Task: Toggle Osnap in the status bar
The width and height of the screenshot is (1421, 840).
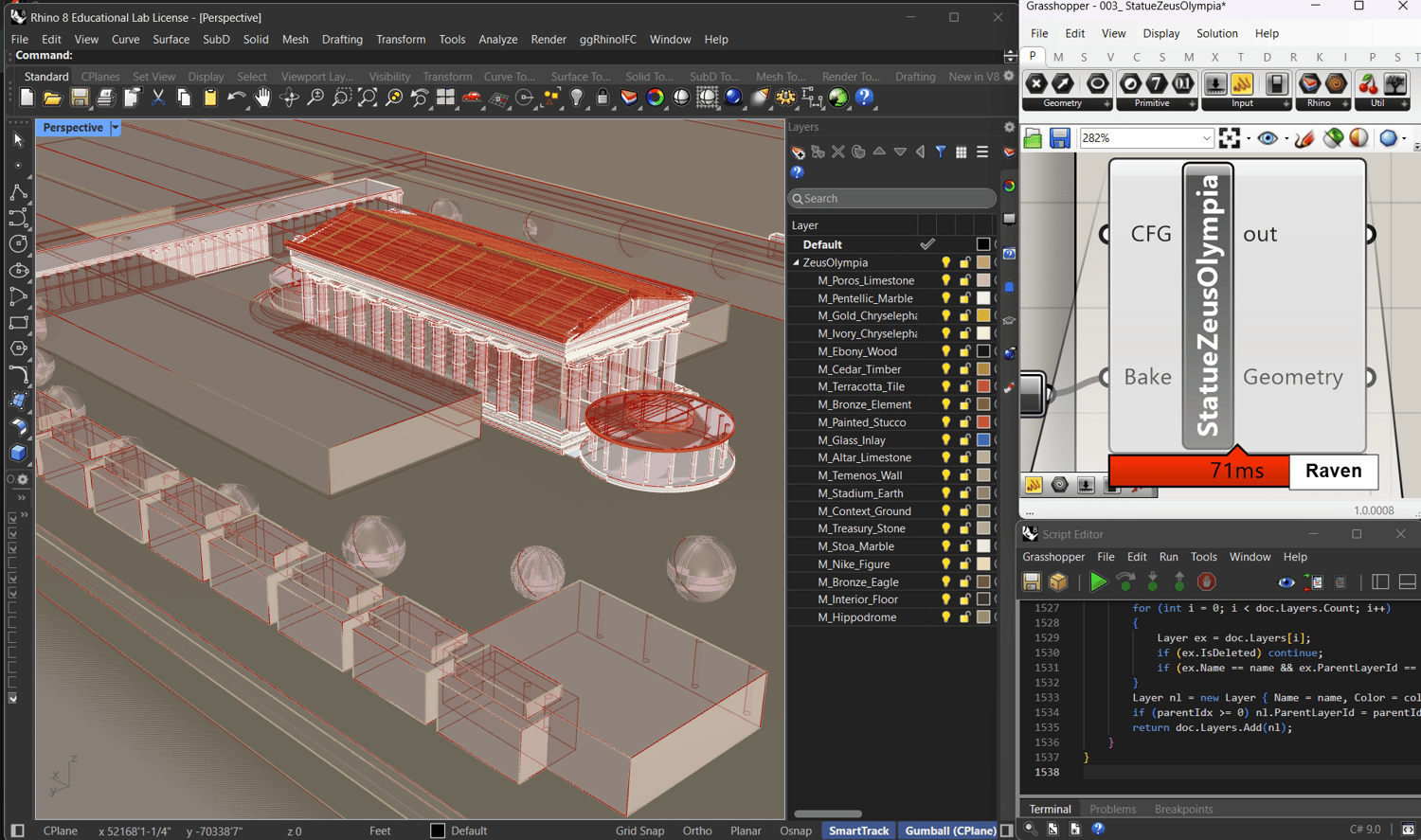Action: point(795,831)
